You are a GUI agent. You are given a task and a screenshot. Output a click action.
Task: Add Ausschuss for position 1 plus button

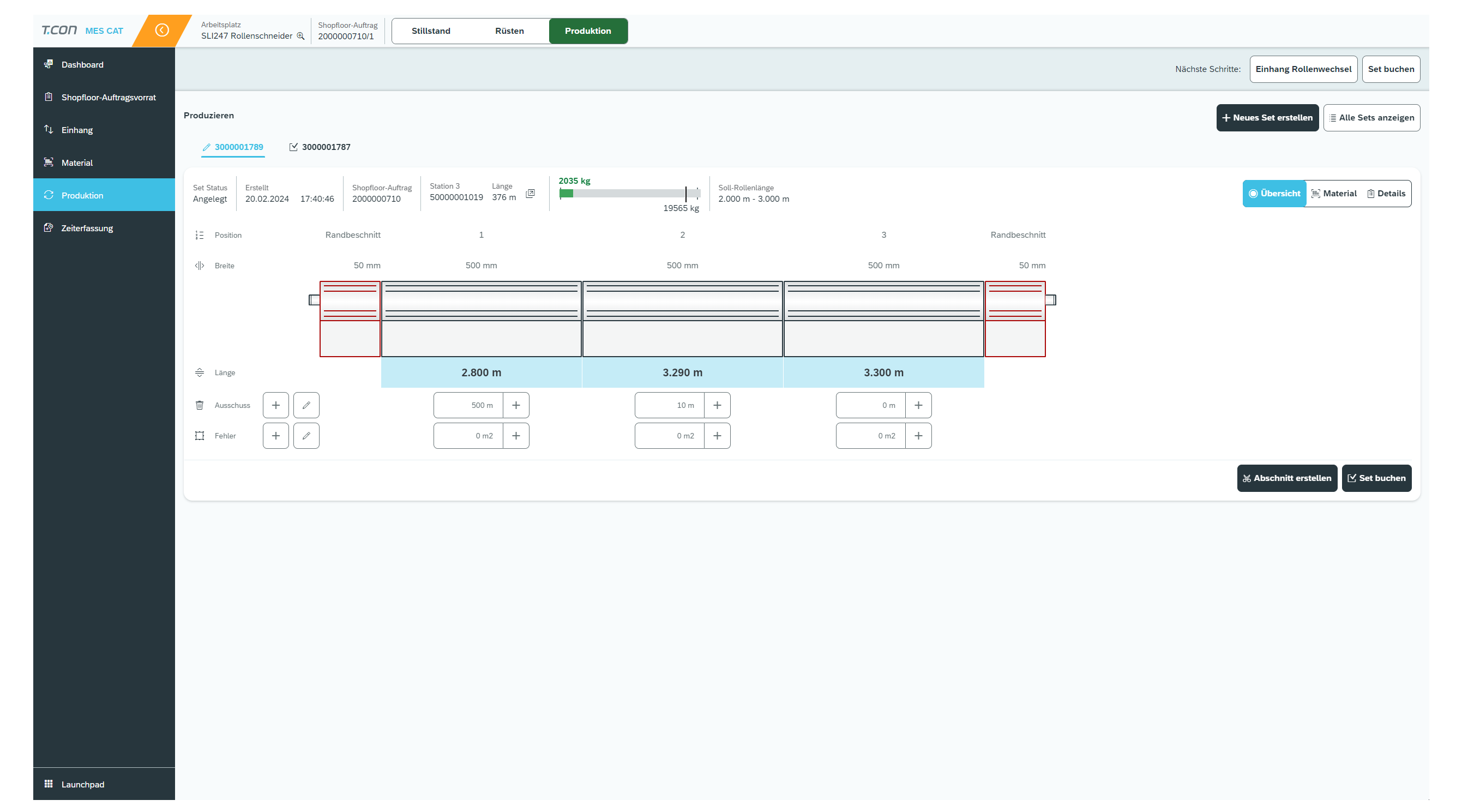pyautogui.click(x=516, y=405)
